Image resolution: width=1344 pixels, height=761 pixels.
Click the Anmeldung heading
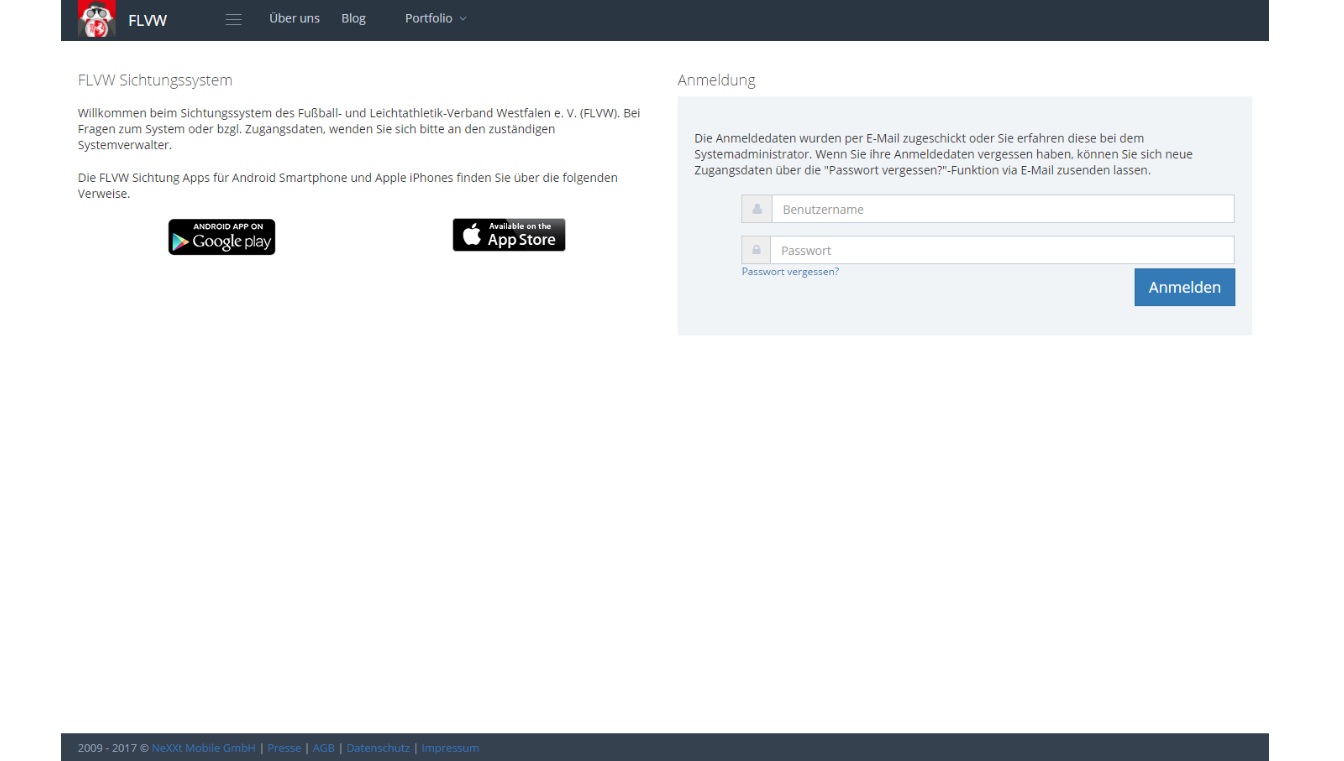716,80
